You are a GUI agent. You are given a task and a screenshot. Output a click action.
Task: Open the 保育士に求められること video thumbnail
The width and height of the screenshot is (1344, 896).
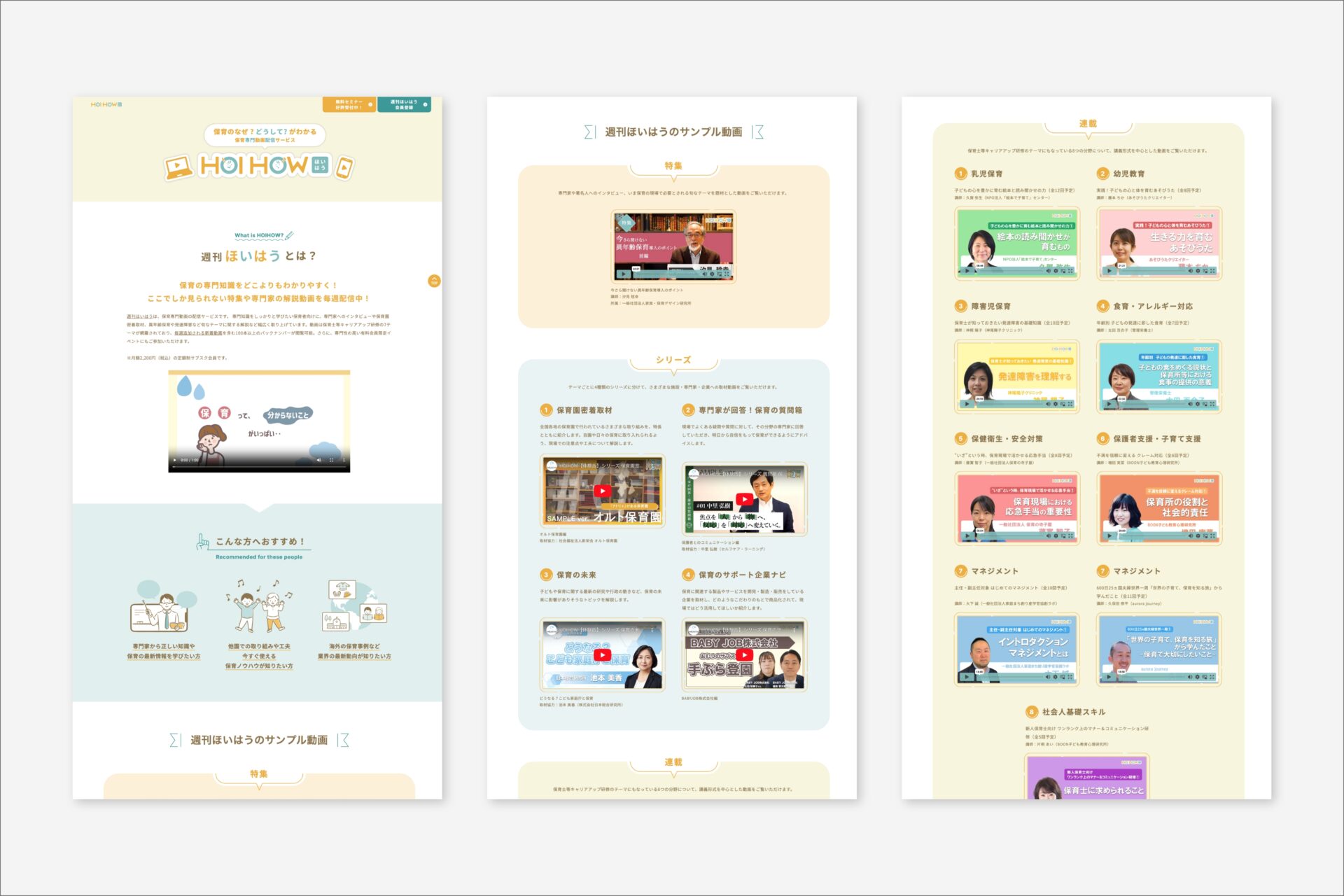(x=1088, y=777)
